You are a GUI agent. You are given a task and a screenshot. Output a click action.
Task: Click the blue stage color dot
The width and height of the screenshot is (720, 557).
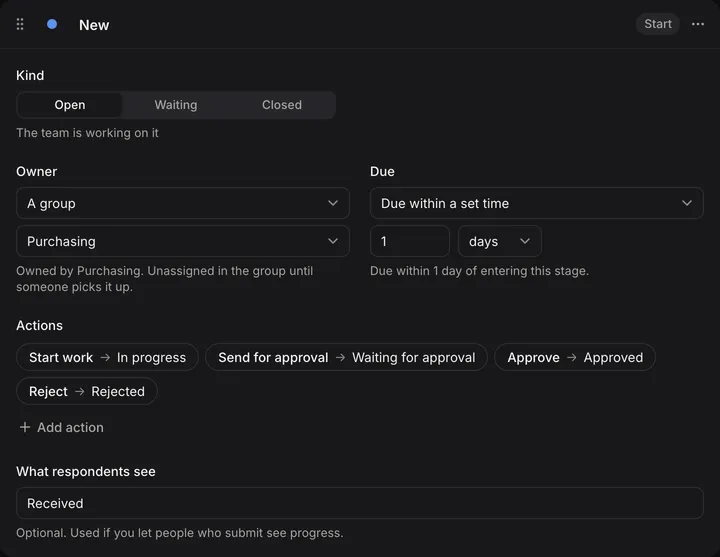click(52, 24)
